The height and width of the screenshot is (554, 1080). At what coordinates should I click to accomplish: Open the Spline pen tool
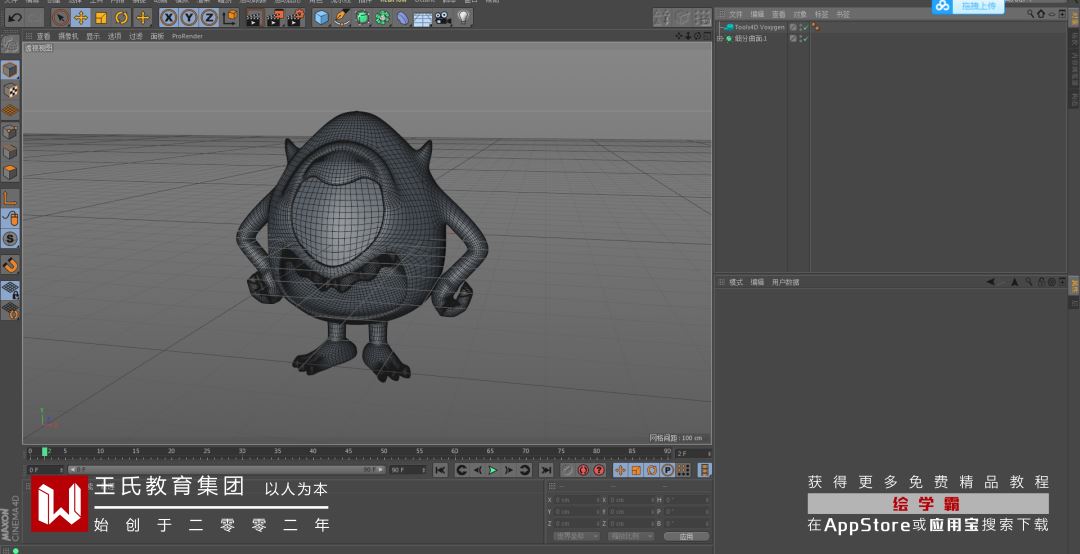[342, 18]
